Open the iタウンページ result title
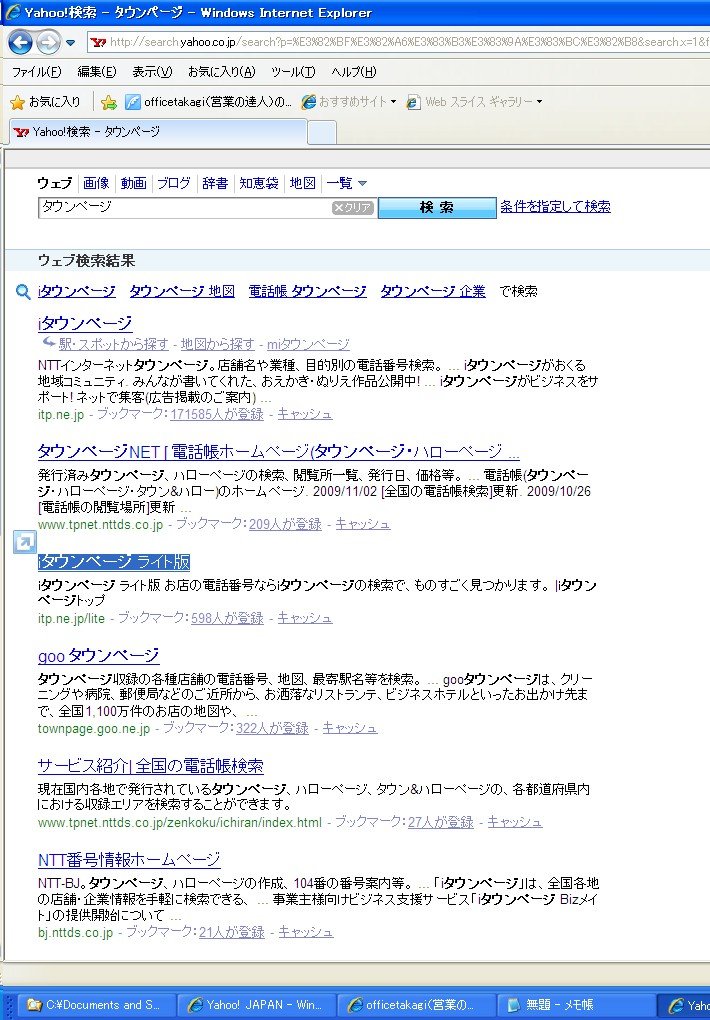The width and height of the screenshot is (710, 1020). pyautogui.click(x=85, y=323)
